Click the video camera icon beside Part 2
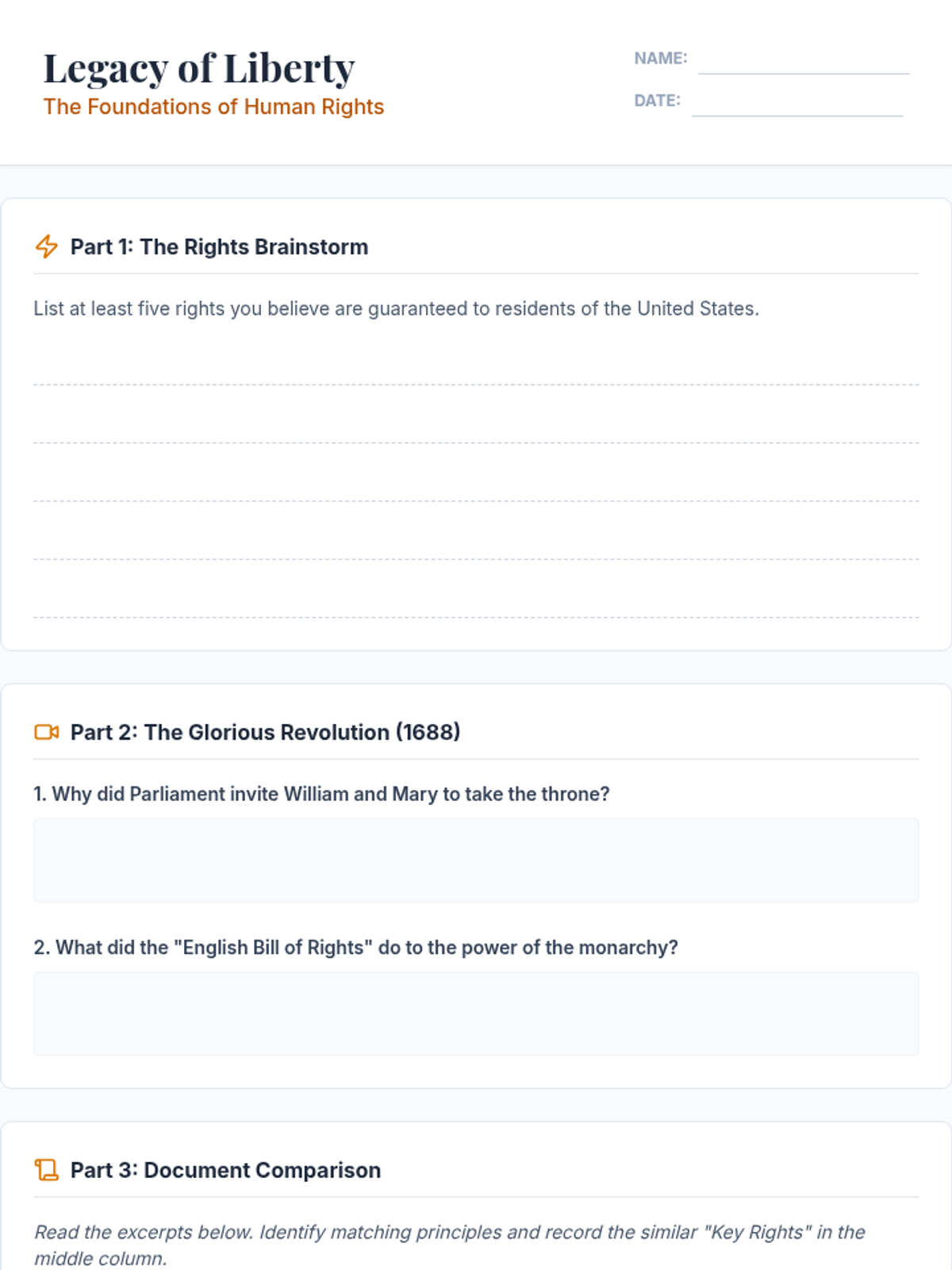Screen dimensions: 952x1270 (x=46, y=732)
